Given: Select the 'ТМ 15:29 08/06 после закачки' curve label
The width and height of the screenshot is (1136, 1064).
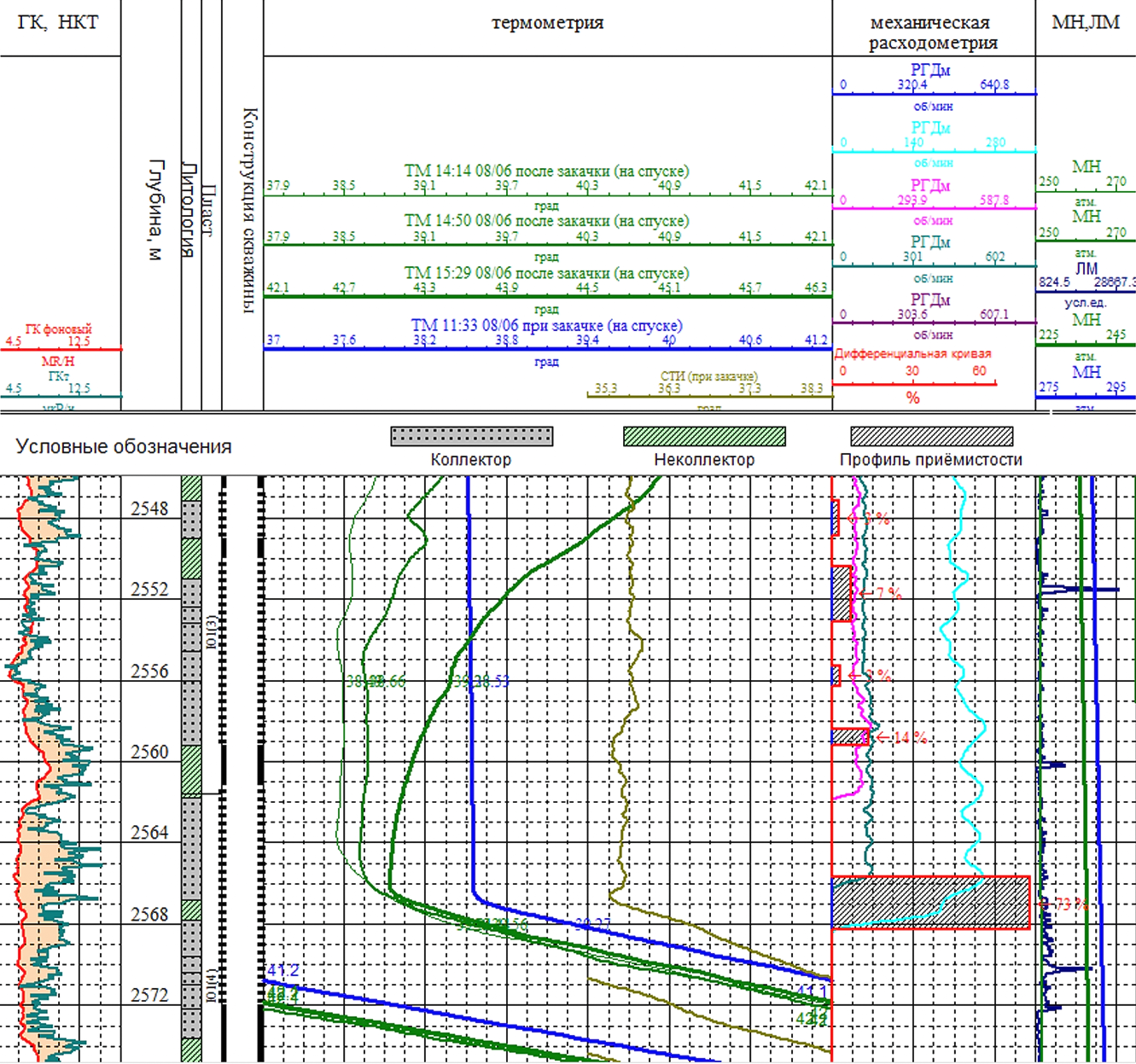Looking at the screenshot, I should pyautogui.click(x=546, y=273).
